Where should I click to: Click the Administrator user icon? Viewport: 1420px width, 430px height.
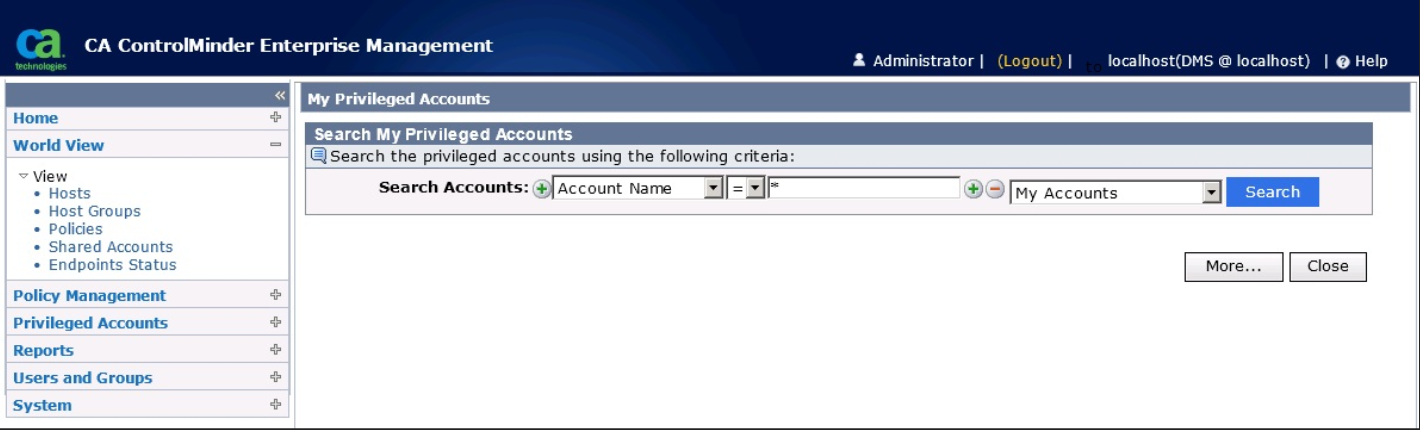pyautogui.click(x=859, y=61)
